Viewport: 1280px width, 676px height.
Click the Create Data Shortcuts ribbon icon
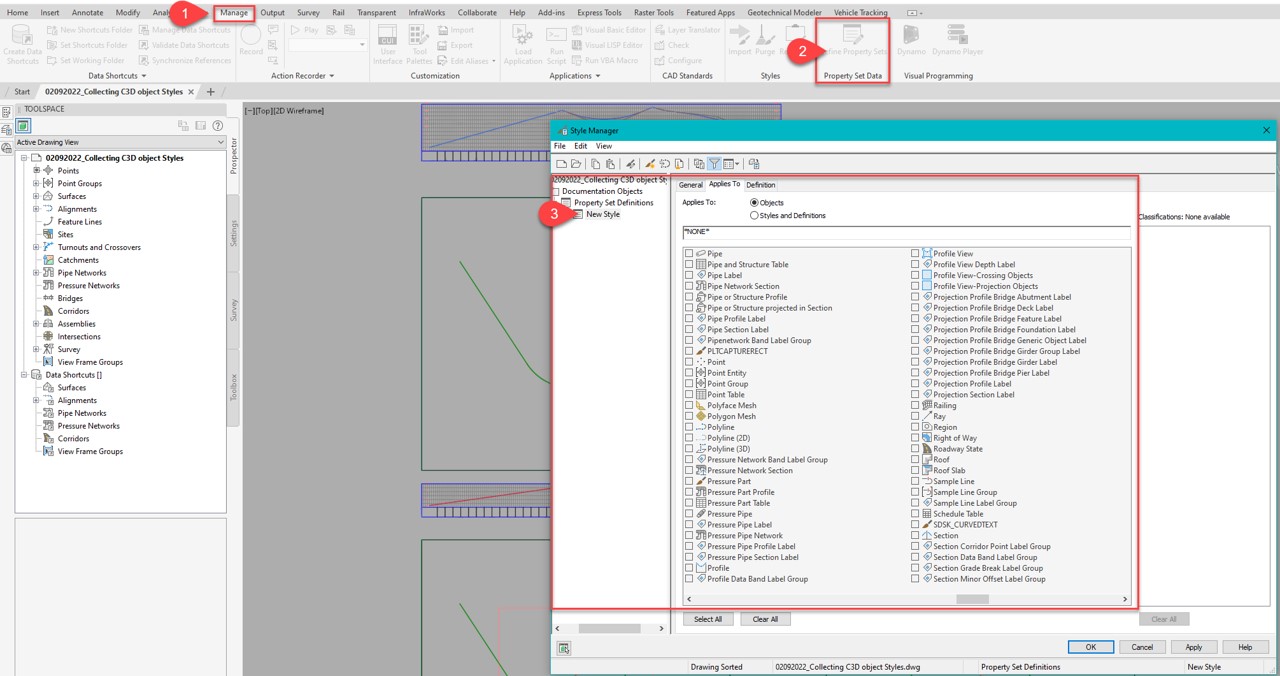22,45
